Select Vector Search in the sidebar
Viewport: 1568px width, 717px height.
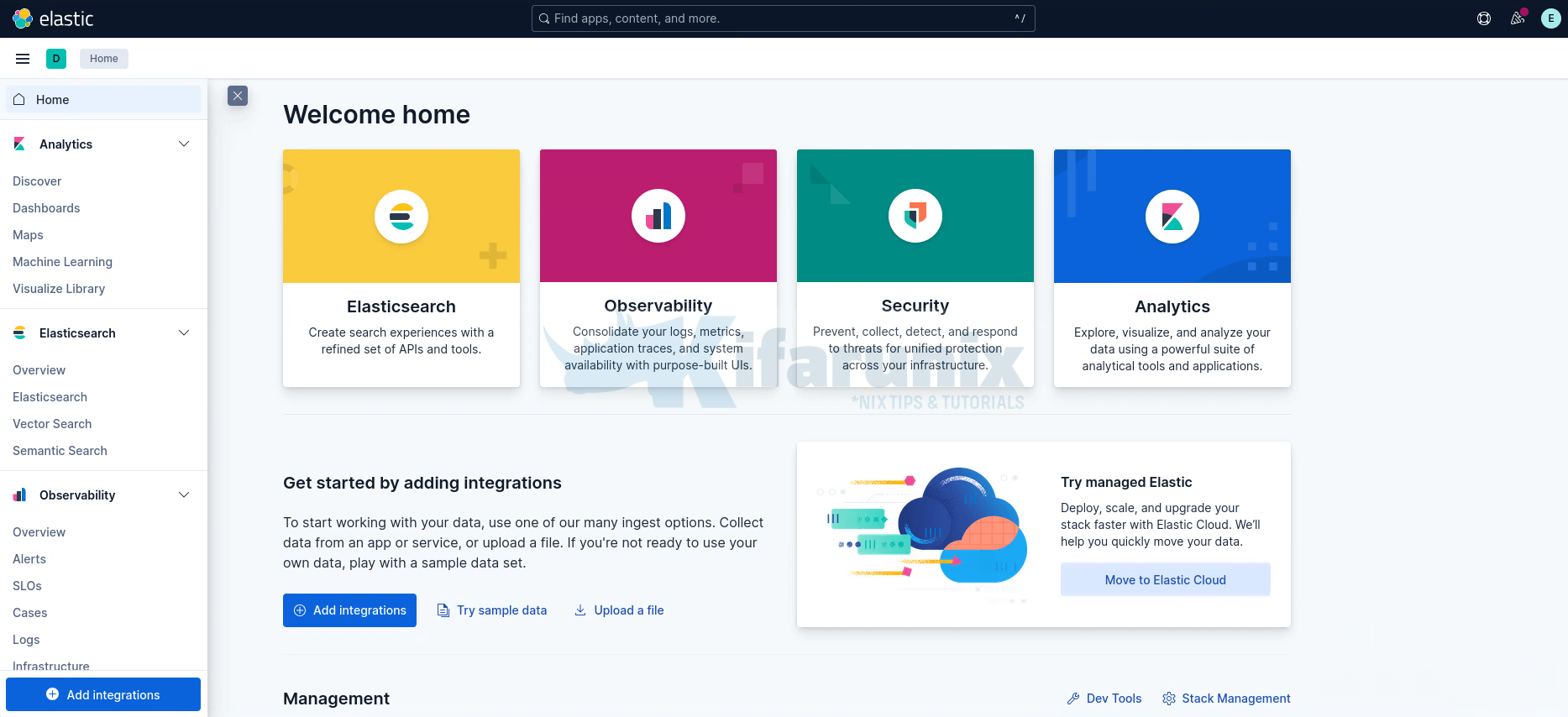click(x=52, y=424)
